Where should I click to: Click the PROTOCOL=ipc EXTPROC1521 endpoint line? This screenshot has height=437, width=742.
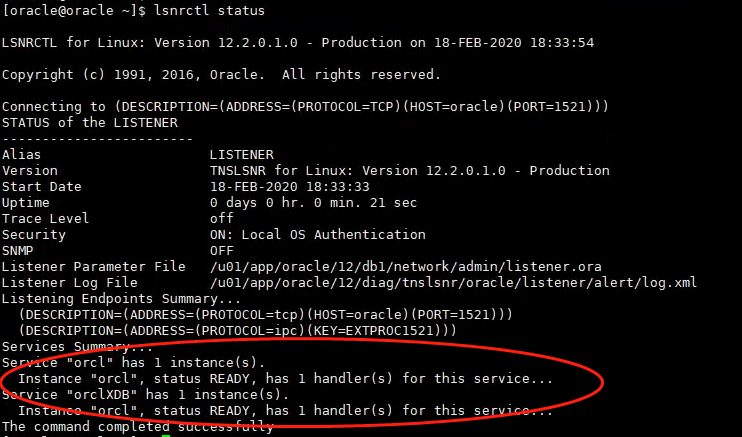pos(238,331)
